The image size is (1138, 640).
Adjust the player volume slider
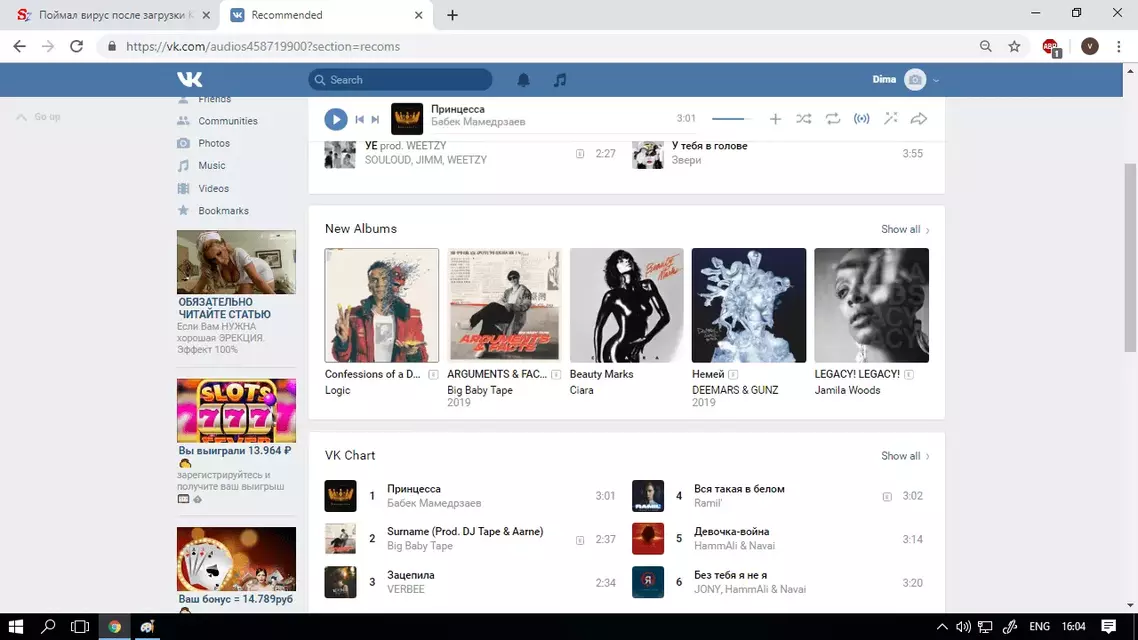pos(731,119)
